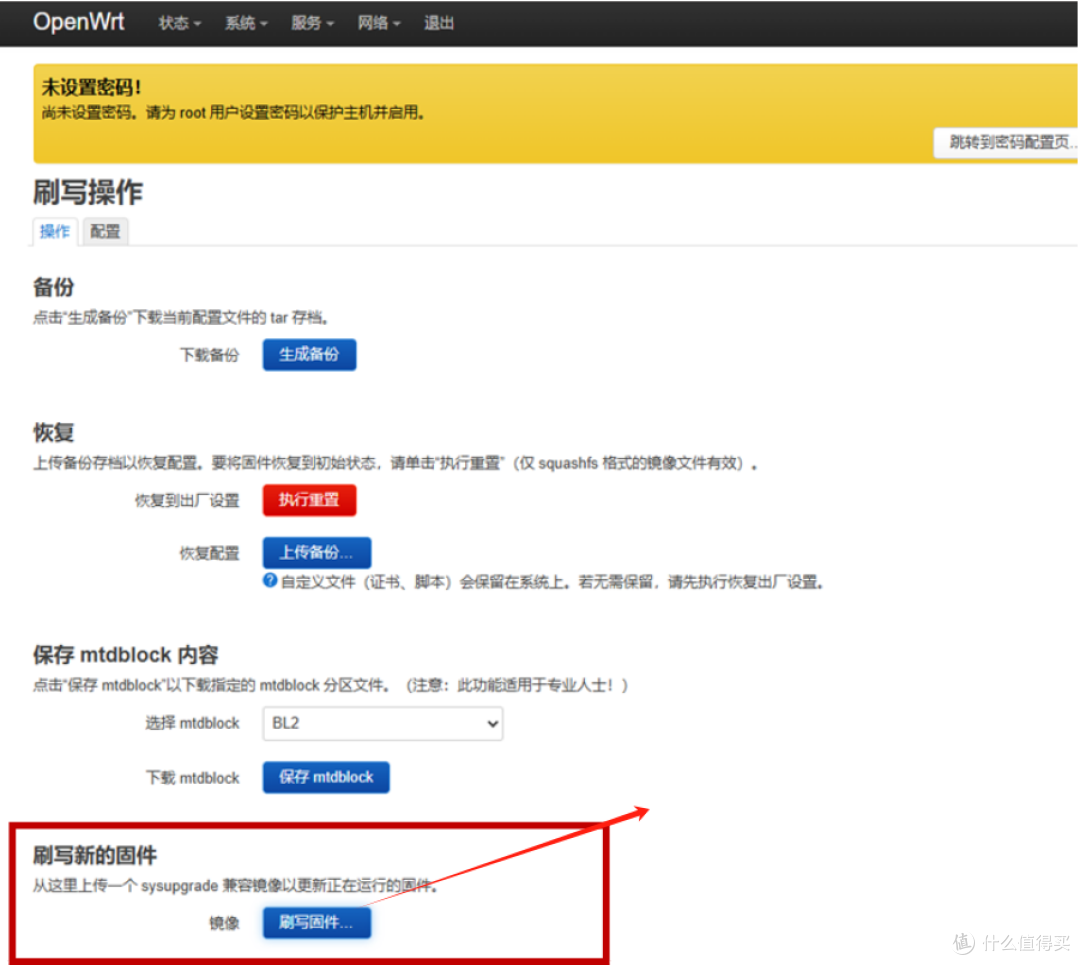Switch to the 操作 tab
Viewport: 1080px width, 965px height.
click(x=54, y=231)
